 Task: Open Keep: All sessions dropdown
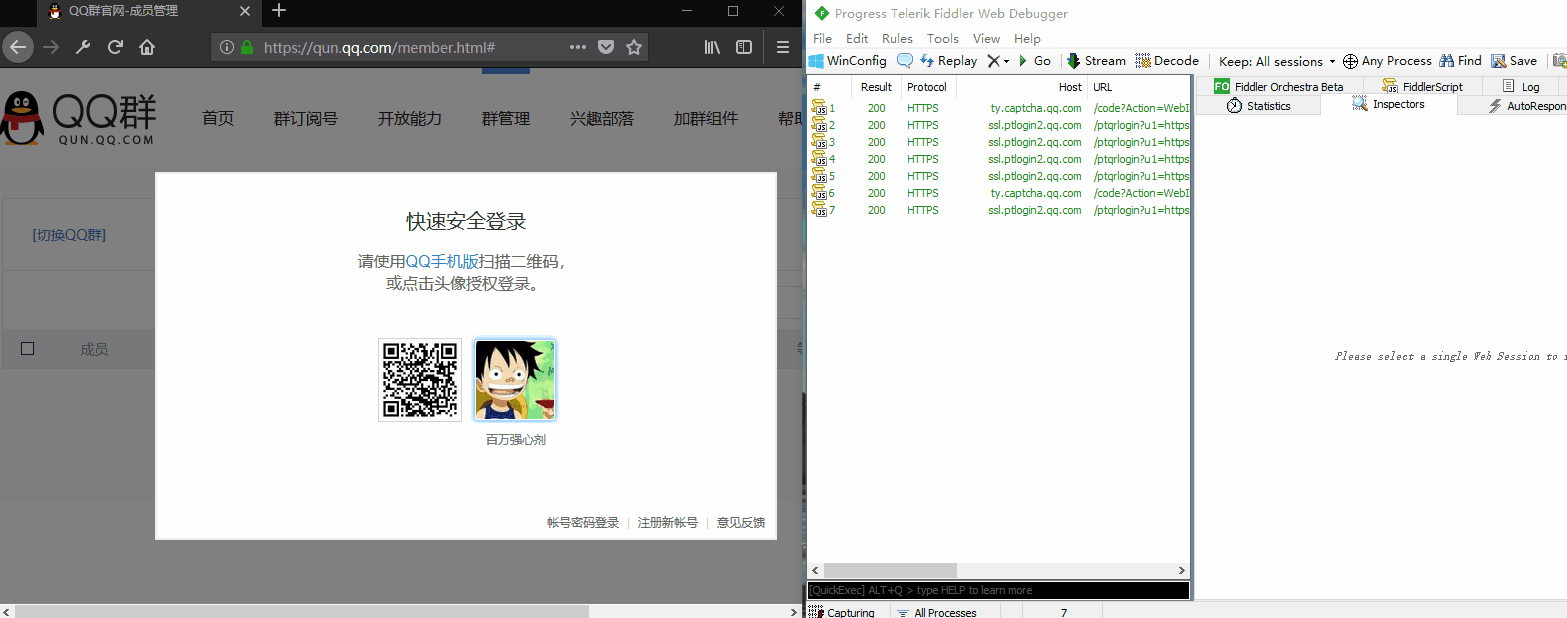click(x=1277, y=62)
